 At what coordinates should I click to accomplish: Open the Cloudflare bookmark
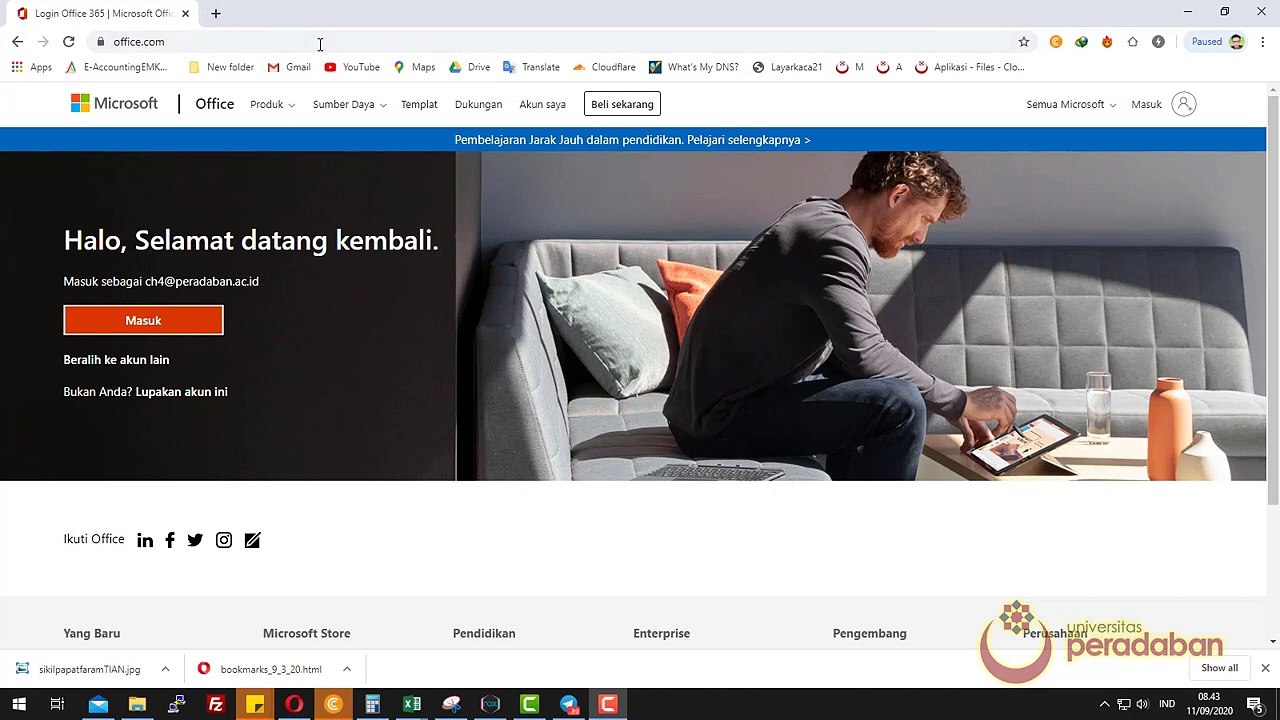tap(604, 67)
